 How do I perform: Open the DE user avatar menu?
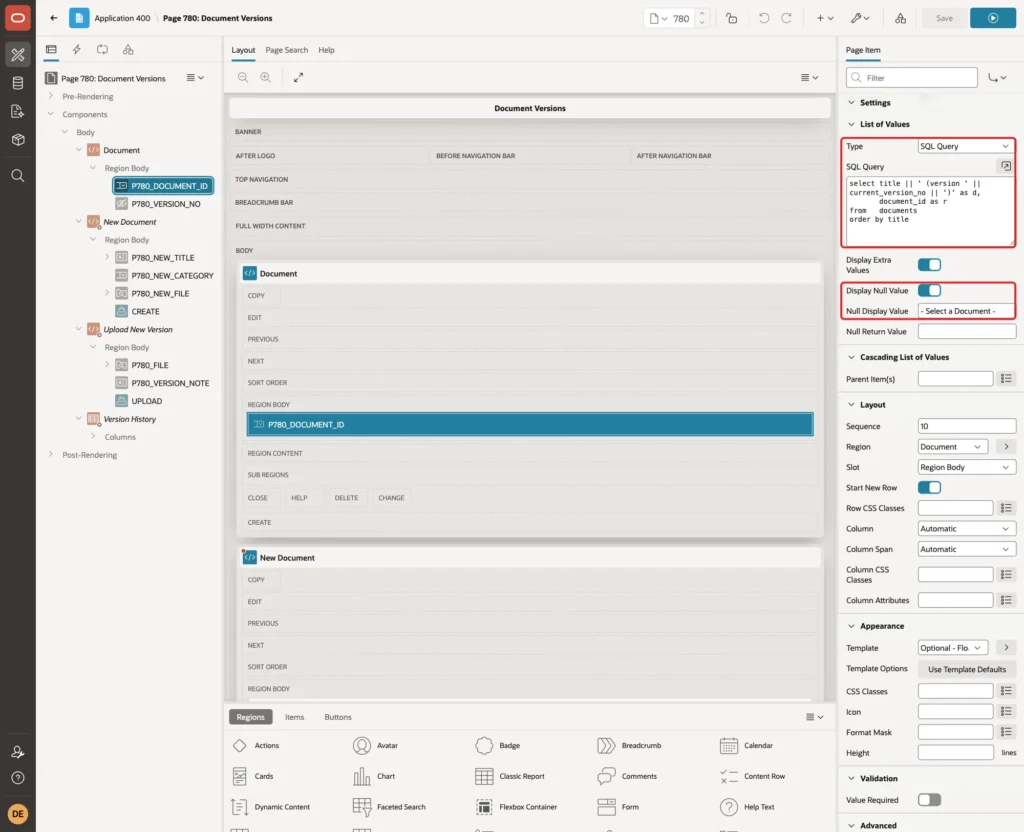pyautogui.click(x=18, y=814)
